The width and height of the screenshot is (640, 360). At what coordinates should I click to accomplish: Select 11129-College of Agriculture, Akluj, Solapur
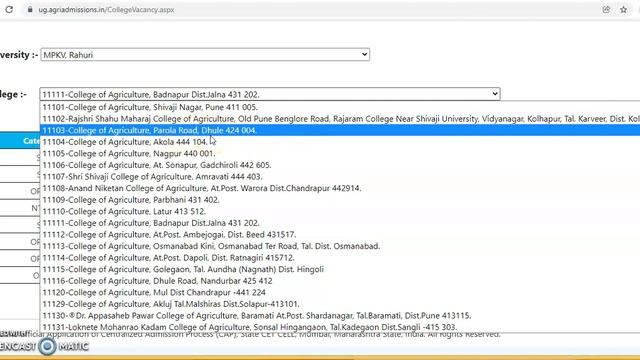(x=340, y=304)
